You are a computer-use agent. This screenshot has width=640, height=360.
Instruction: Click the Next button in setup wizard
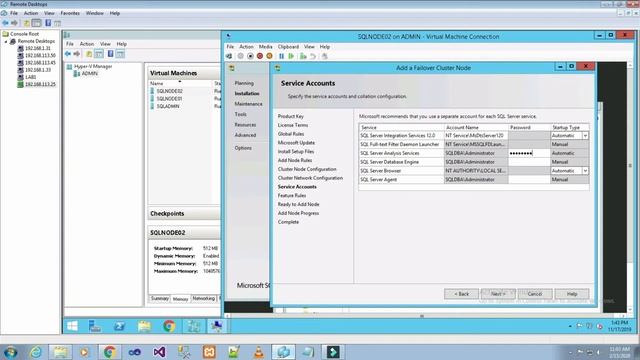pos(498,294)
